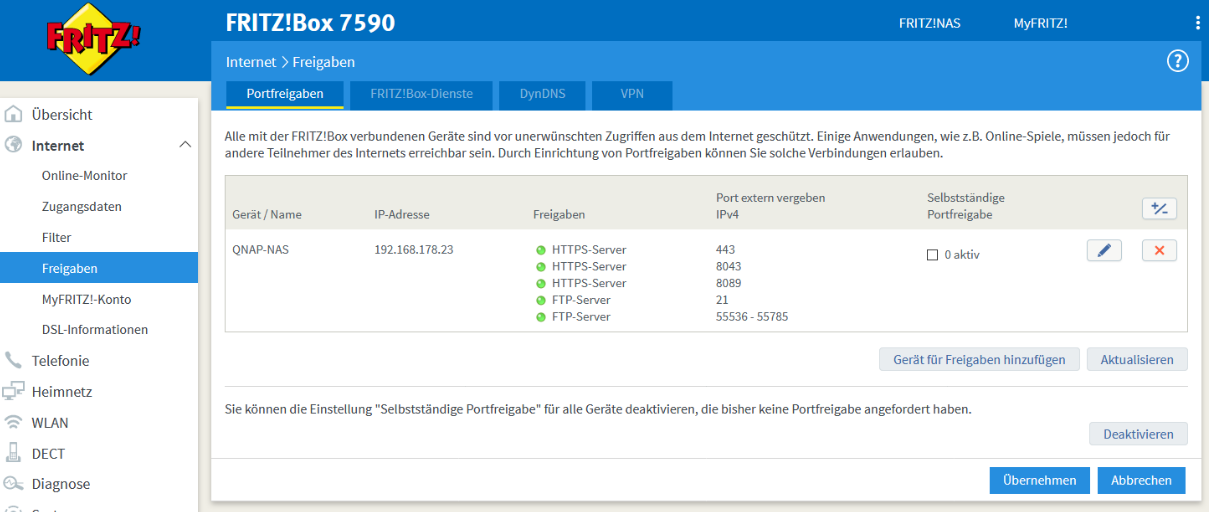Toggle Selbstständige Portfreigabe checkbox for QNAP-NAS

[x=933, y=255]
